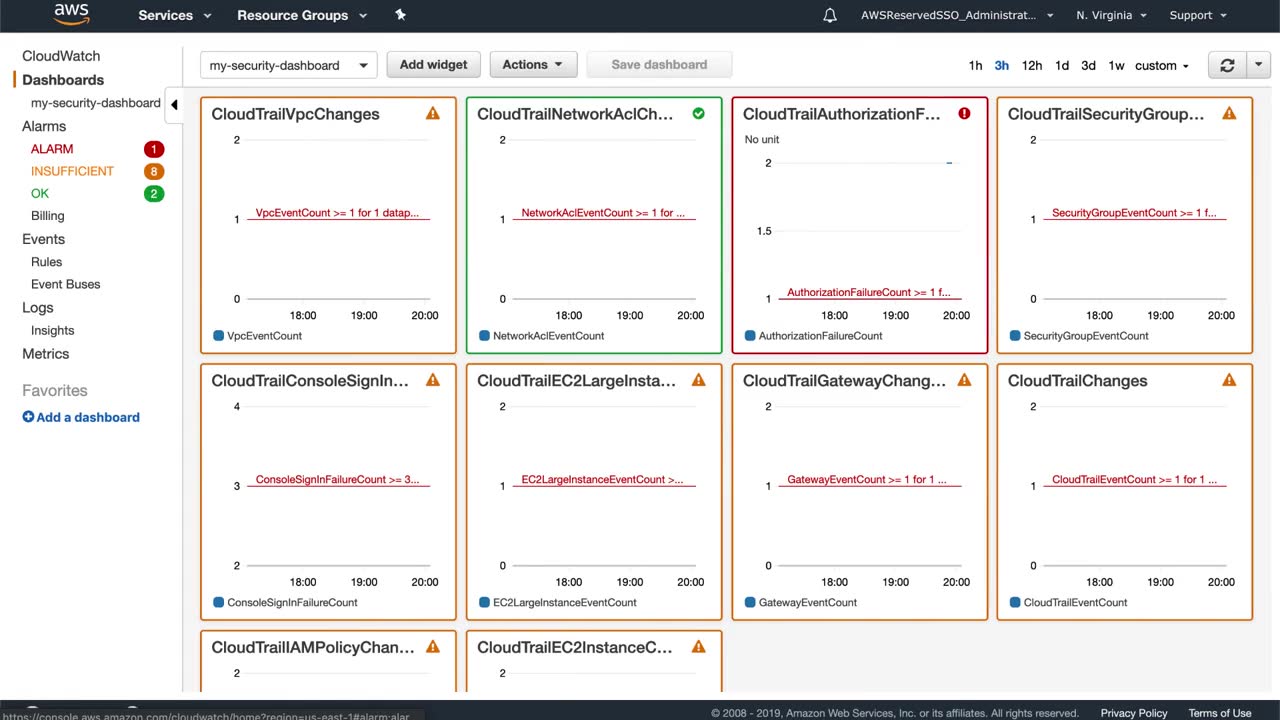
Task: Click the Save dashboard button
Action: point(659,65)
